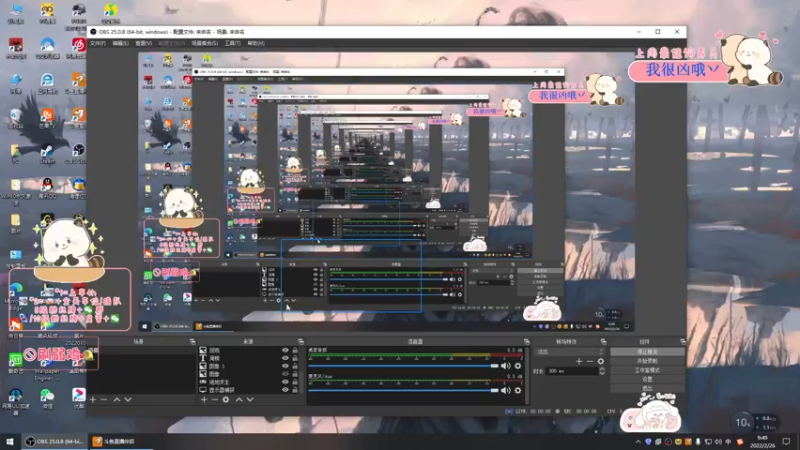The width and height of the screenshot is (800, 450).
Task: Open the 工具(T) menu
Action: 233,43
